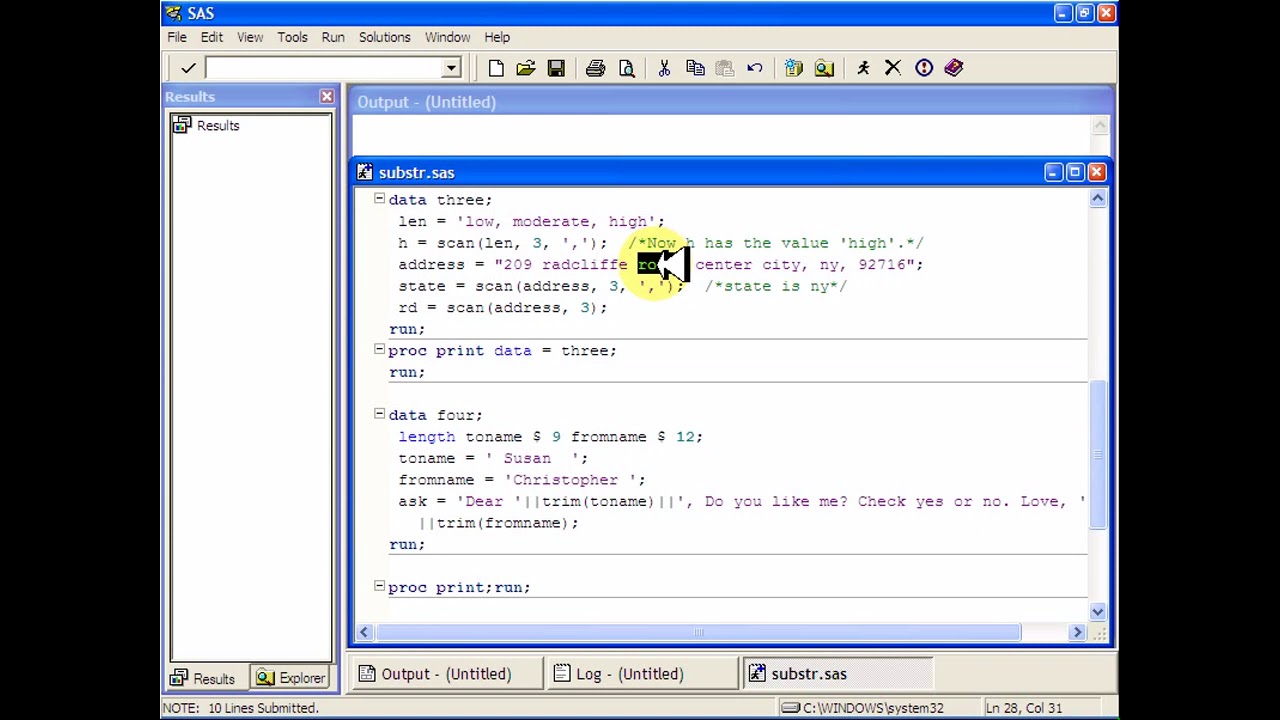The width and height of the screenshot is (1280, 720).
Task: Open the New Library icon
Action: tap(794, 68)
